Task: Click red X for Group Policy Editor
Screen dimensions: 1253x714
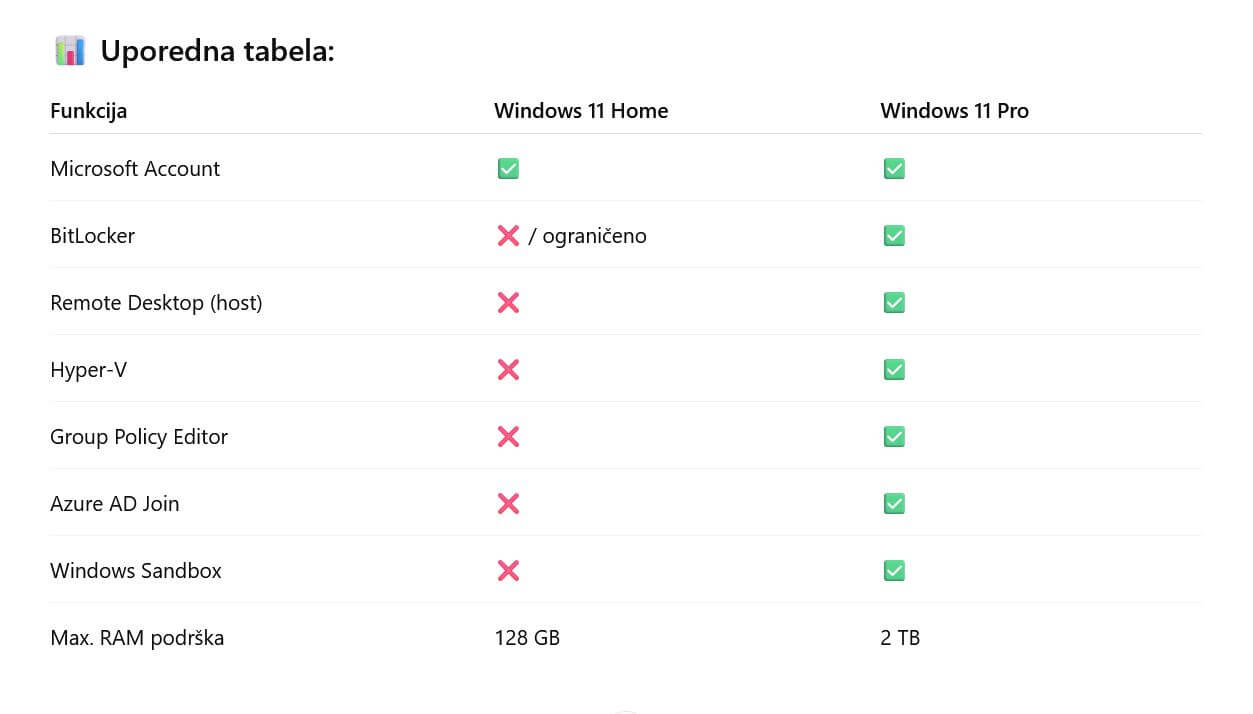Action: [x=508, y=437]
